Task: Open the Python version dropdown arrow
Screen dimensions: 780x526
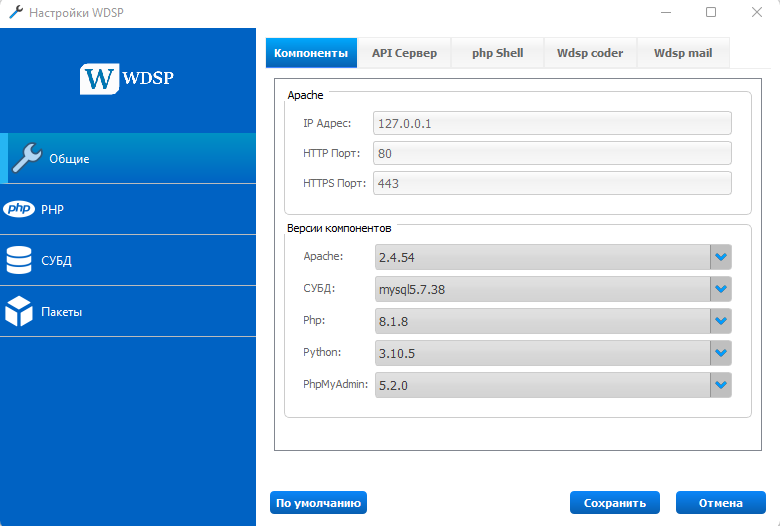Action: point(721,353)
